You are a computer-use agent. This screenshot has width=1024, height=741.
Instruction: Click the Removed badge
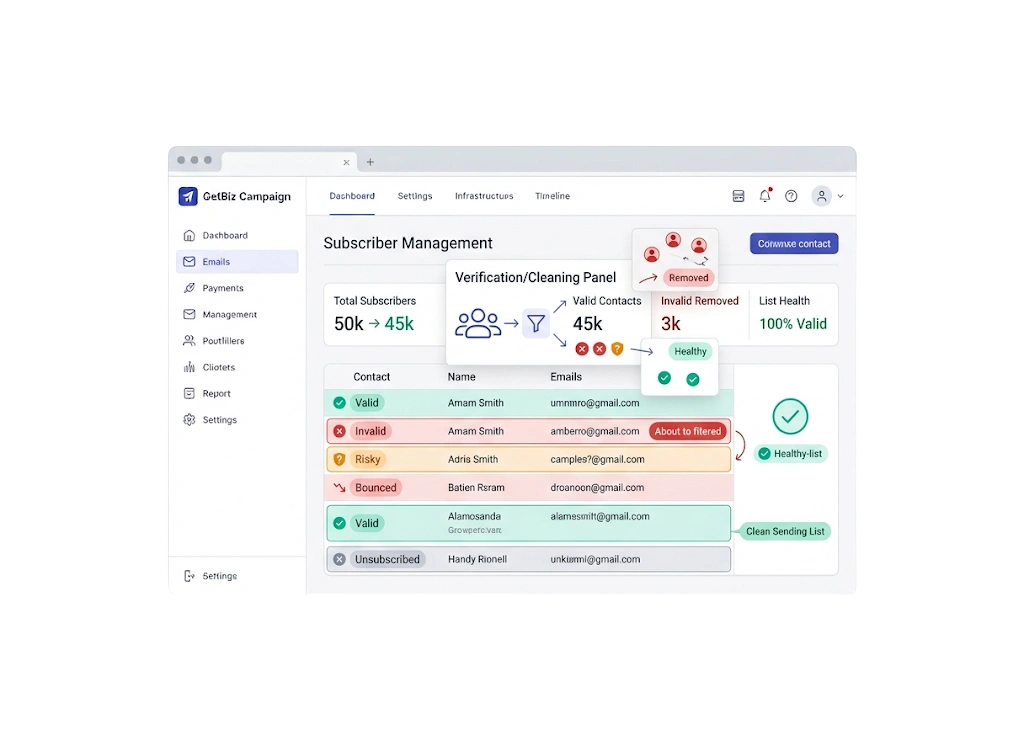(688, 277)
